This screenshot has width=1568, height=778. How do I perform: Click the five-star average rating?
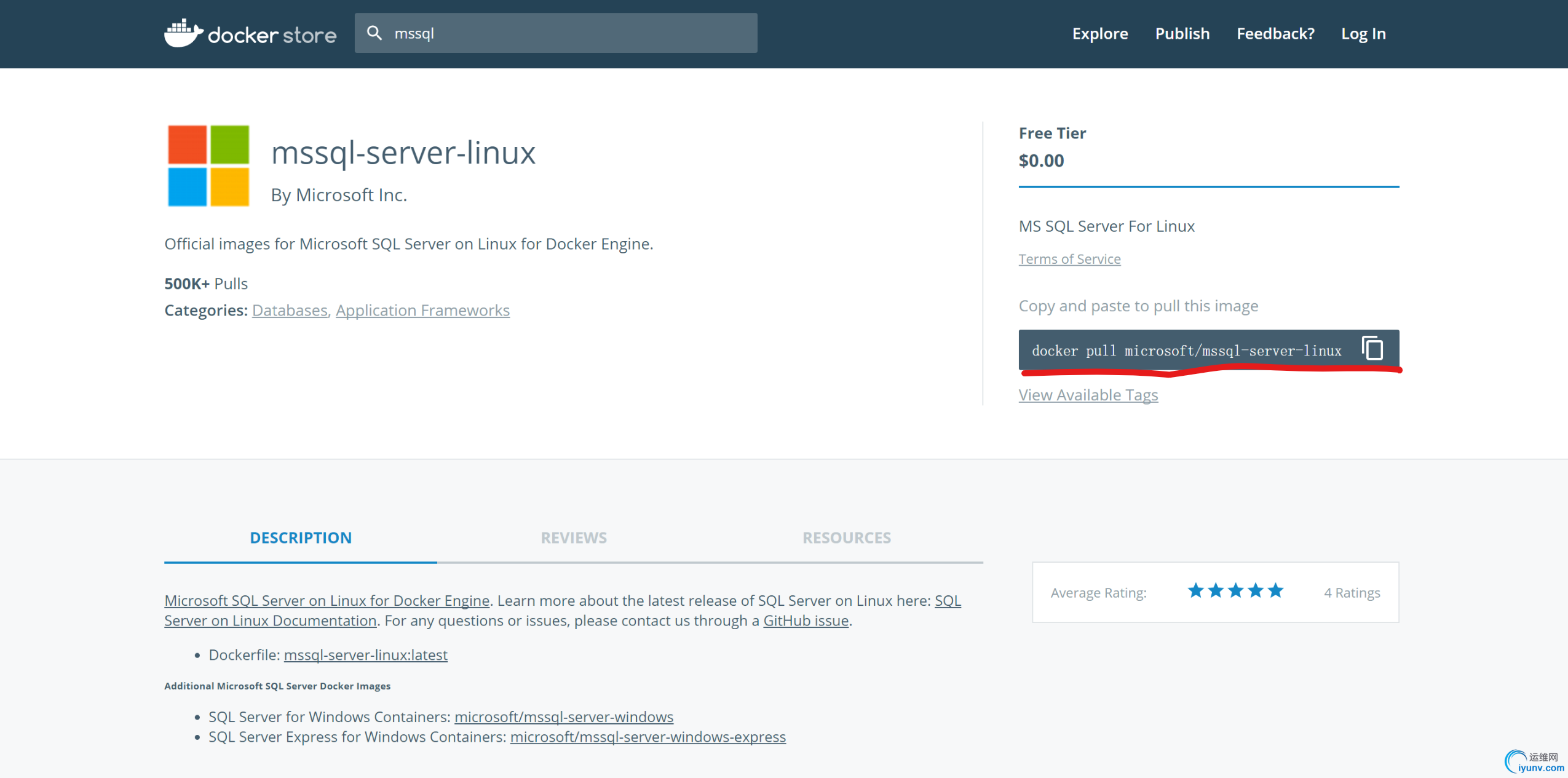[1235, 591]
